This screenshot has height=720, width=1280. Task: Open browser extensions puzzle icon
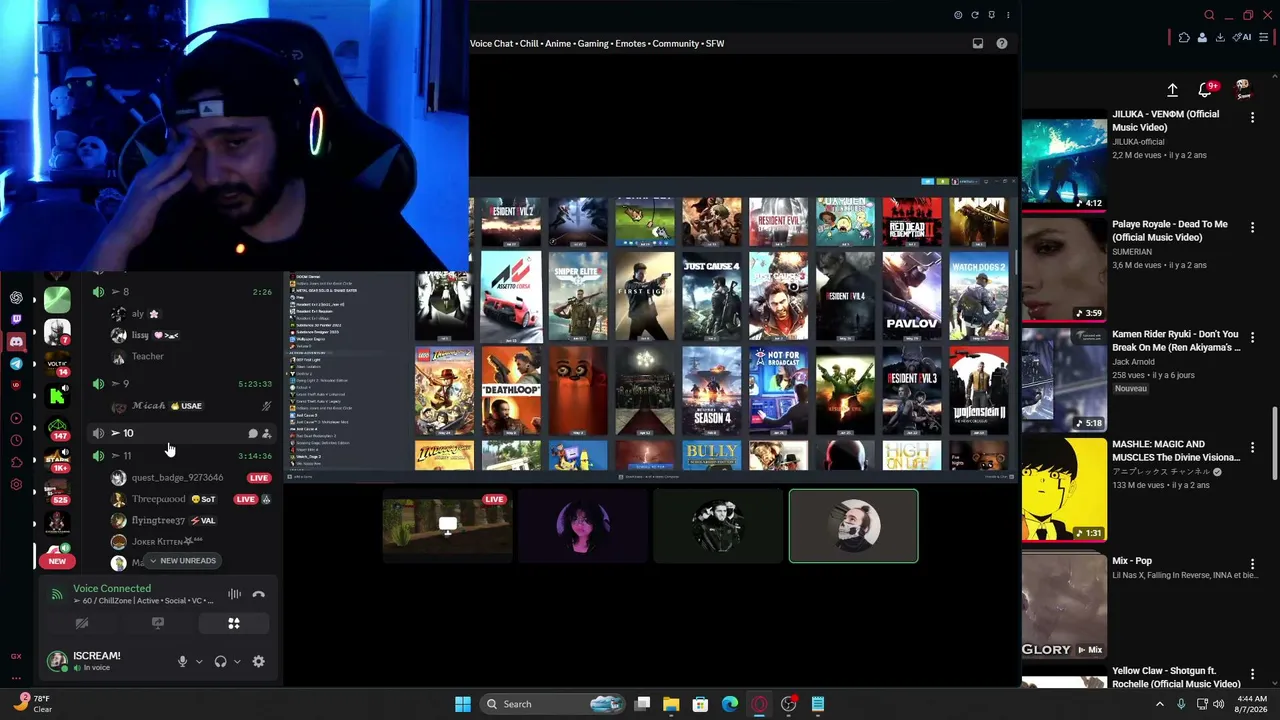1184,38
